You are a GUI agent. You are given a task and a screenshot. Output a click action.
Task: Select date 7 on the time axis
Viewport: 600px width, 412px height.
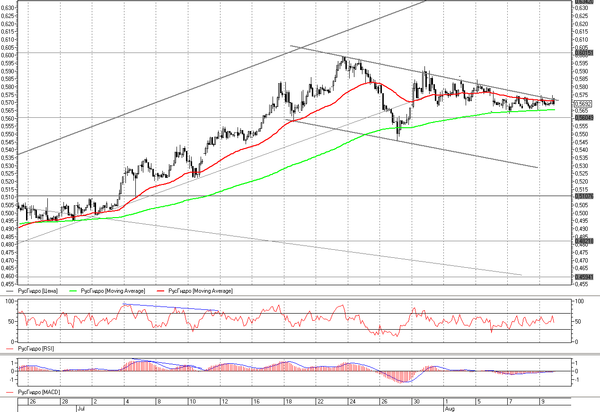pos(510,402)
